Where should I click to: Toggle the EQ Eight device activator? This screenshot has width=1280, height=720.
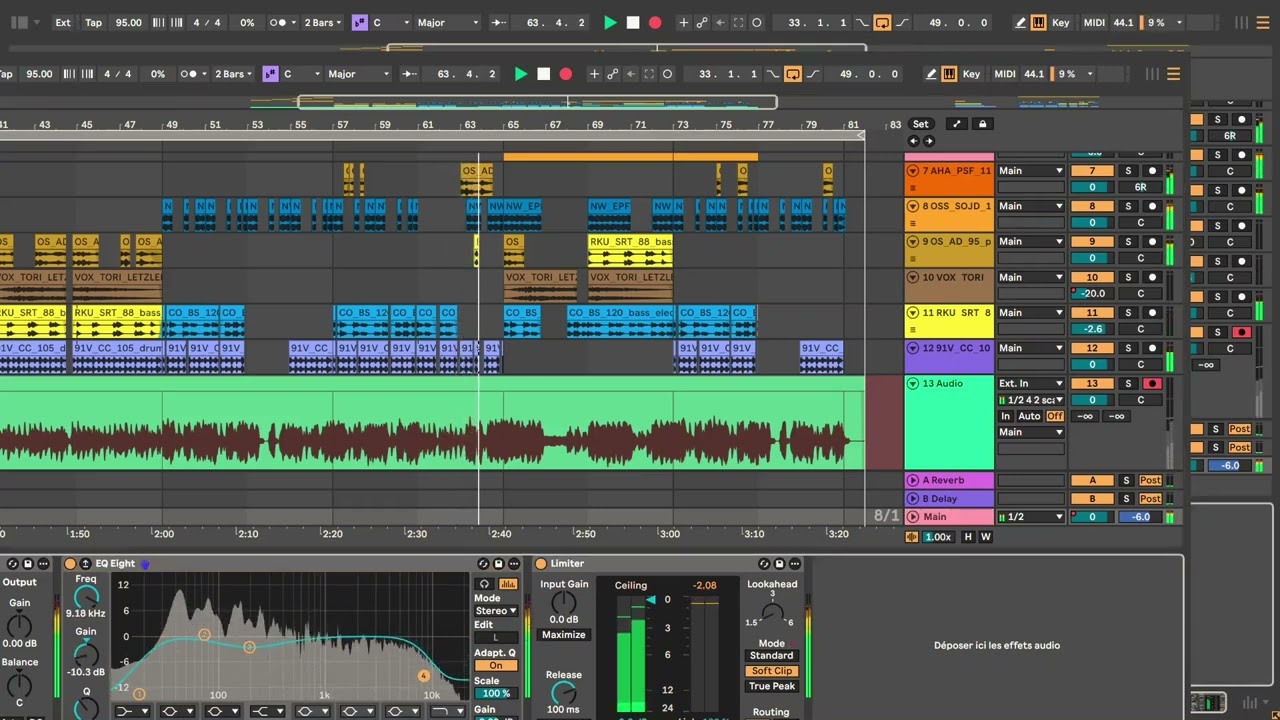70,564
